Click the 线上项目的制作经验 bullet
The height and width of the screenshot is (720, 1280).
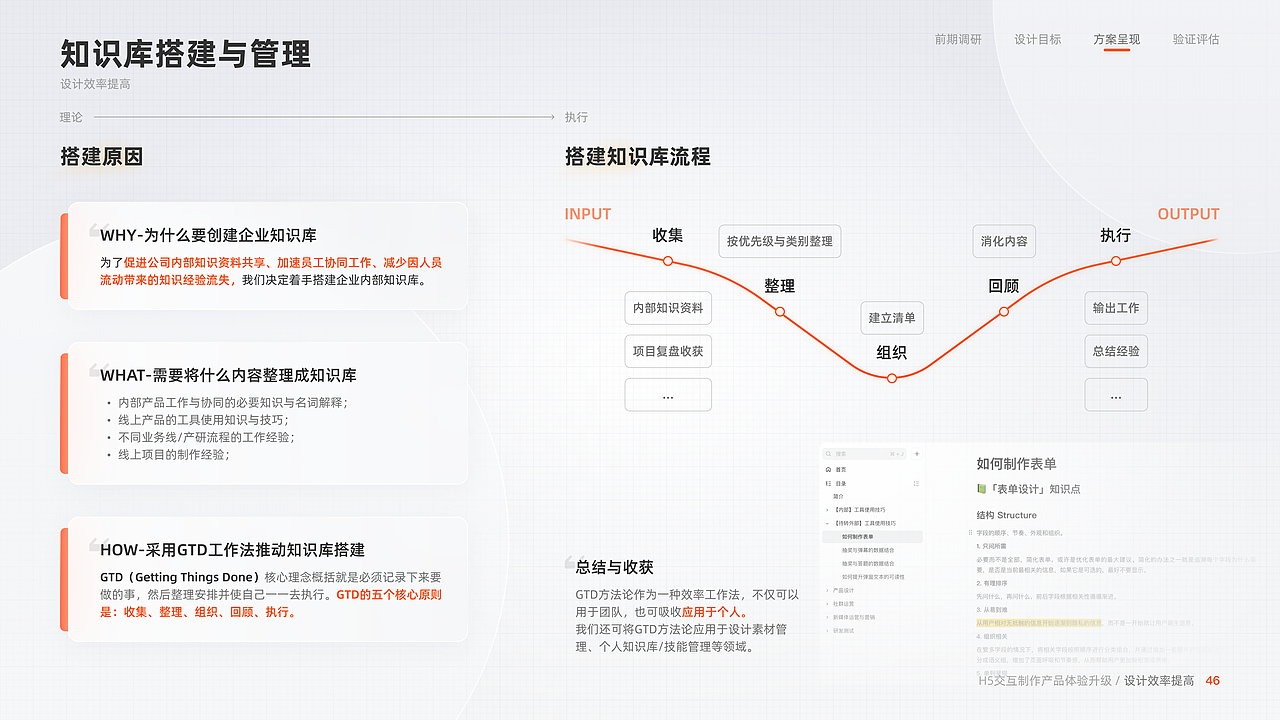point(174,455)
